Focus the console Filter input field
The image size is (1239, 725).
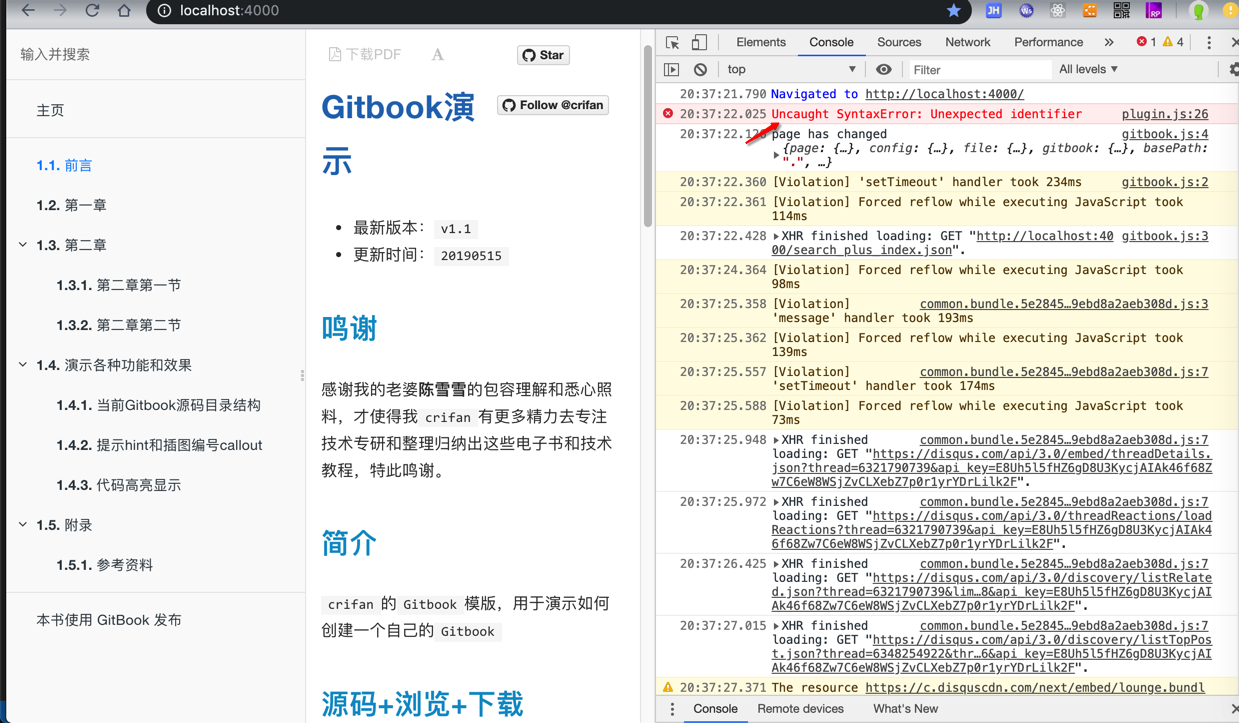pos(978,70)
